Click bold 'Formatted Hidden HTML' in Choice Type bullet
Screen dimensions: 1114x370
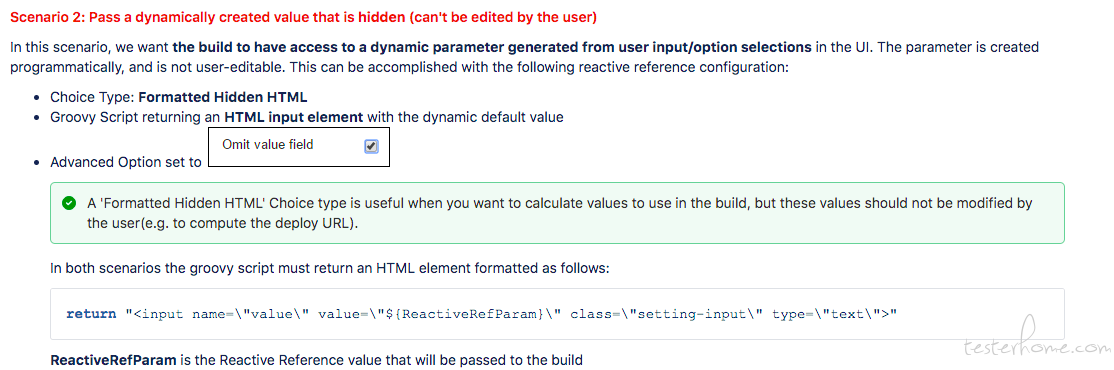tap(223, 97)
